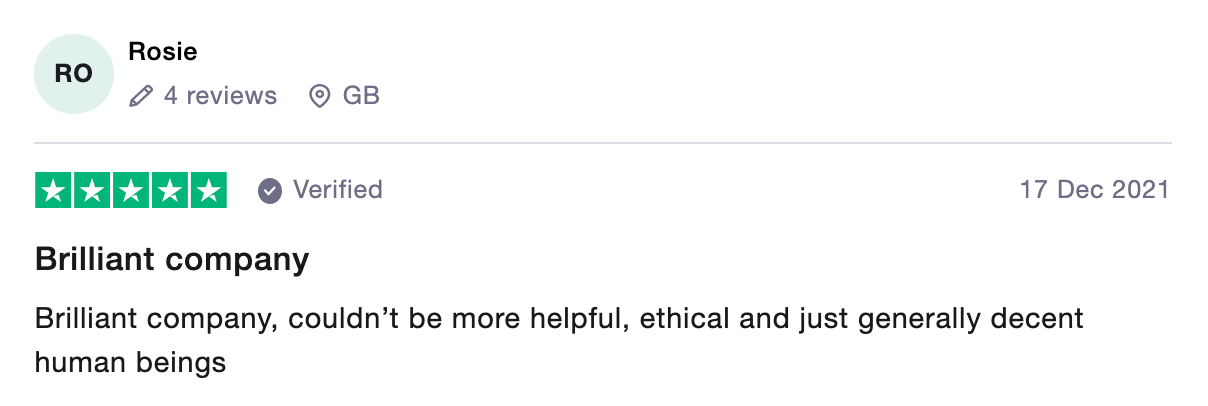Click the fifth green rating star
Image resolution: width=1208 pixels, height=406 pixels.
(x=208, y=190)
